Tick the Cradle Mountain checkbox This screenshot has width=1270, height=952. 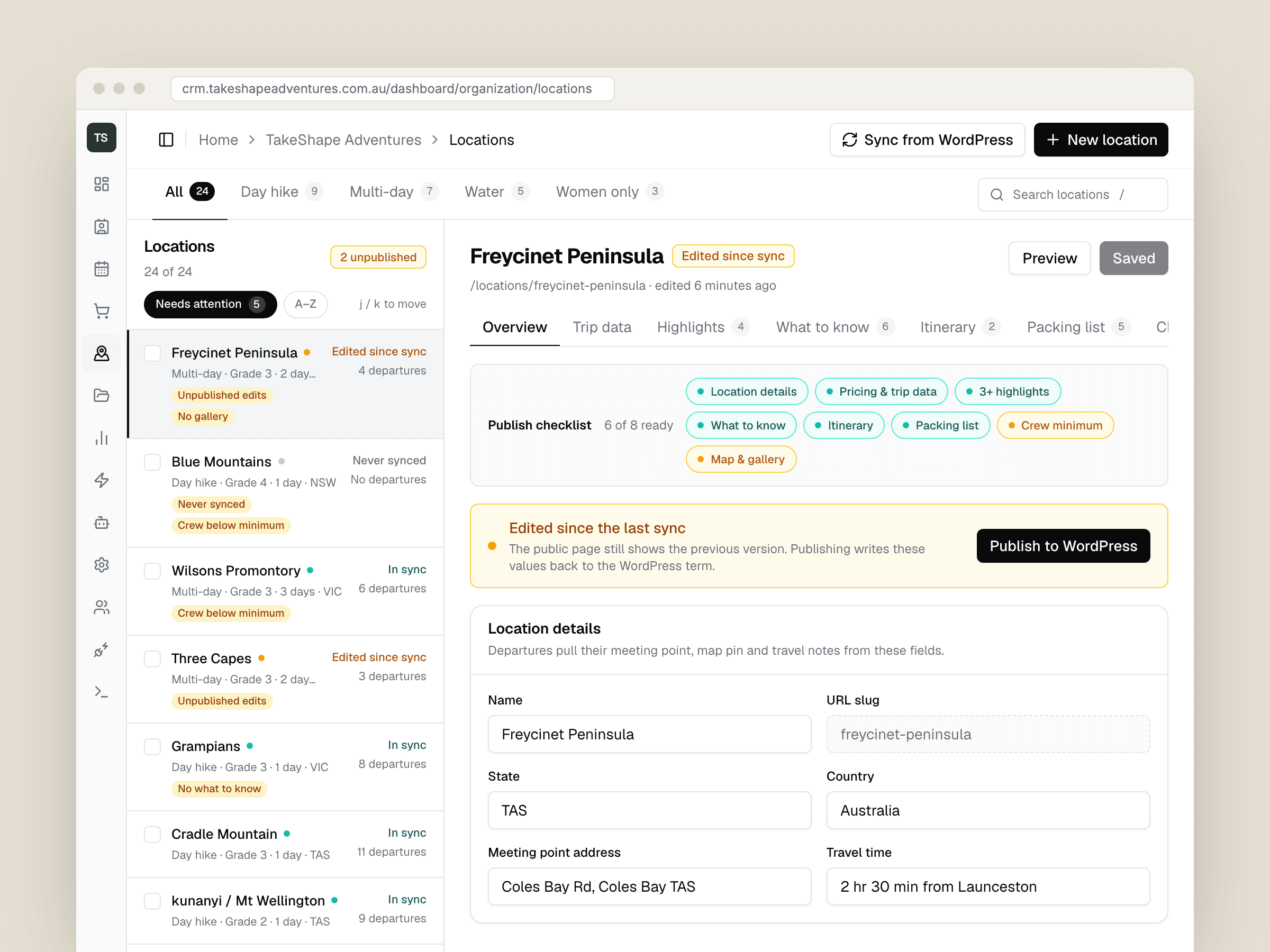[152, 835]
